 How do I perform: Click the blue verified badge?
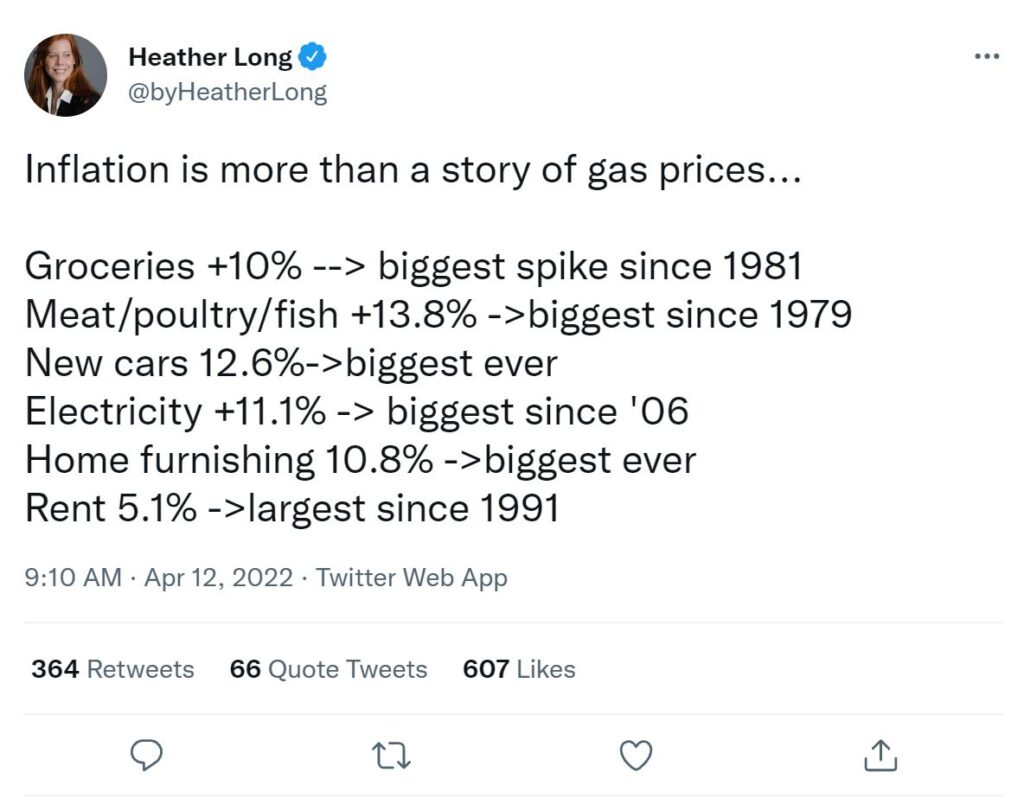pos(313,58)
